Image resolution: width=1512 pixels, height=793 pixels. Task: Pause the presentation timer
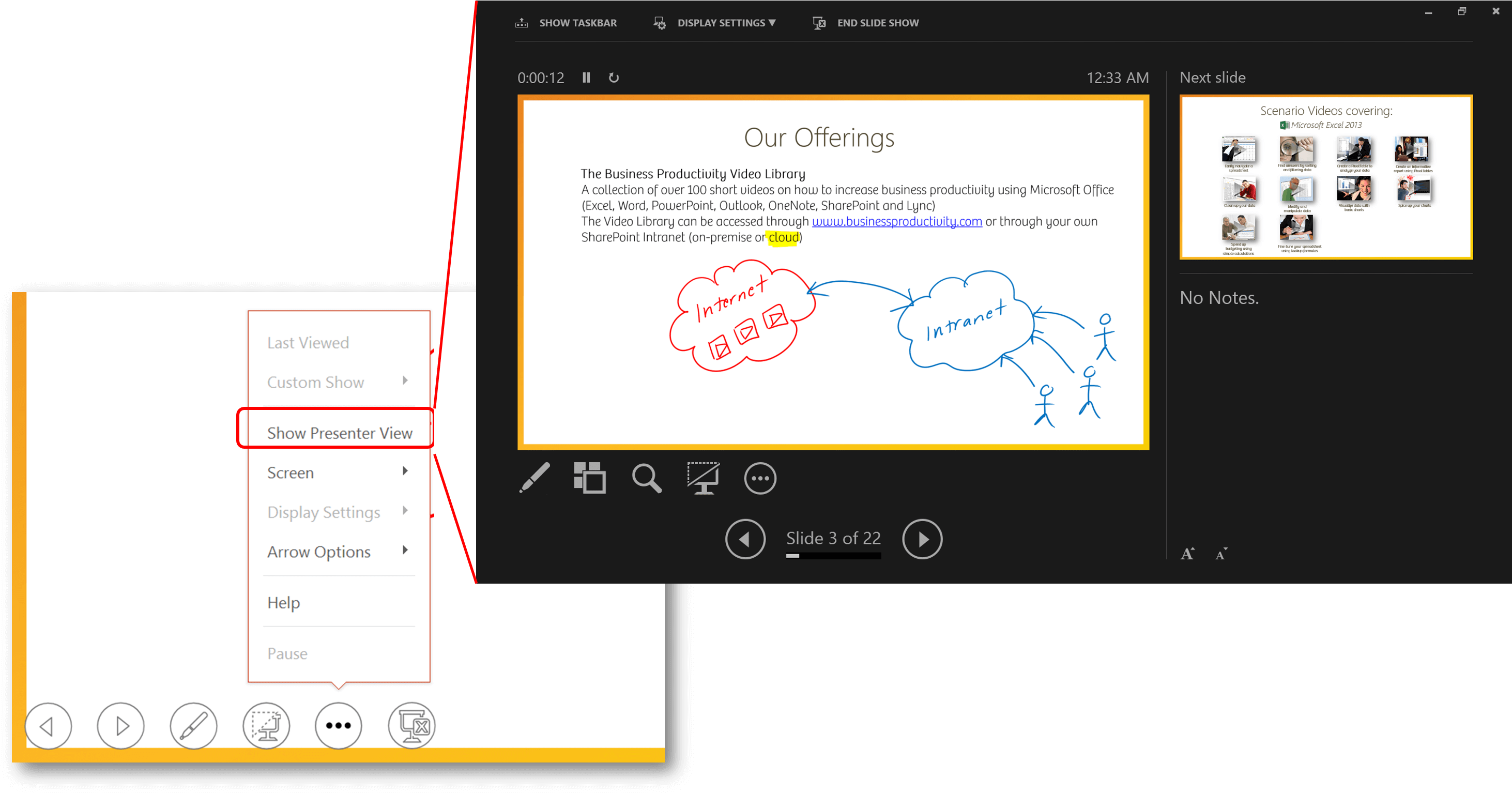click(x=586, y=78)
